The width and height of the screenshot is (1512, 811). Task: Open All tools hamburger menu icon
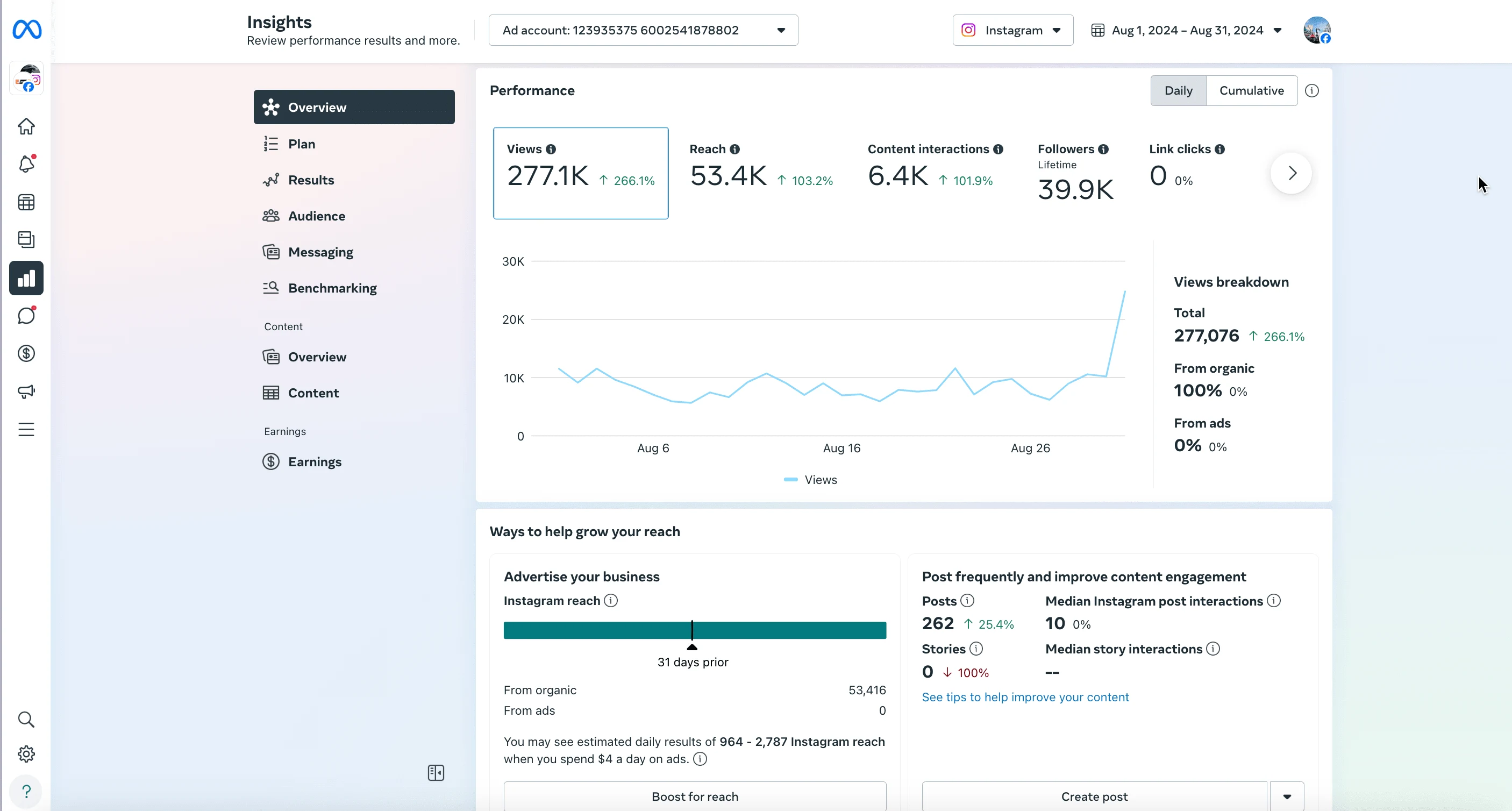(26, 429)
